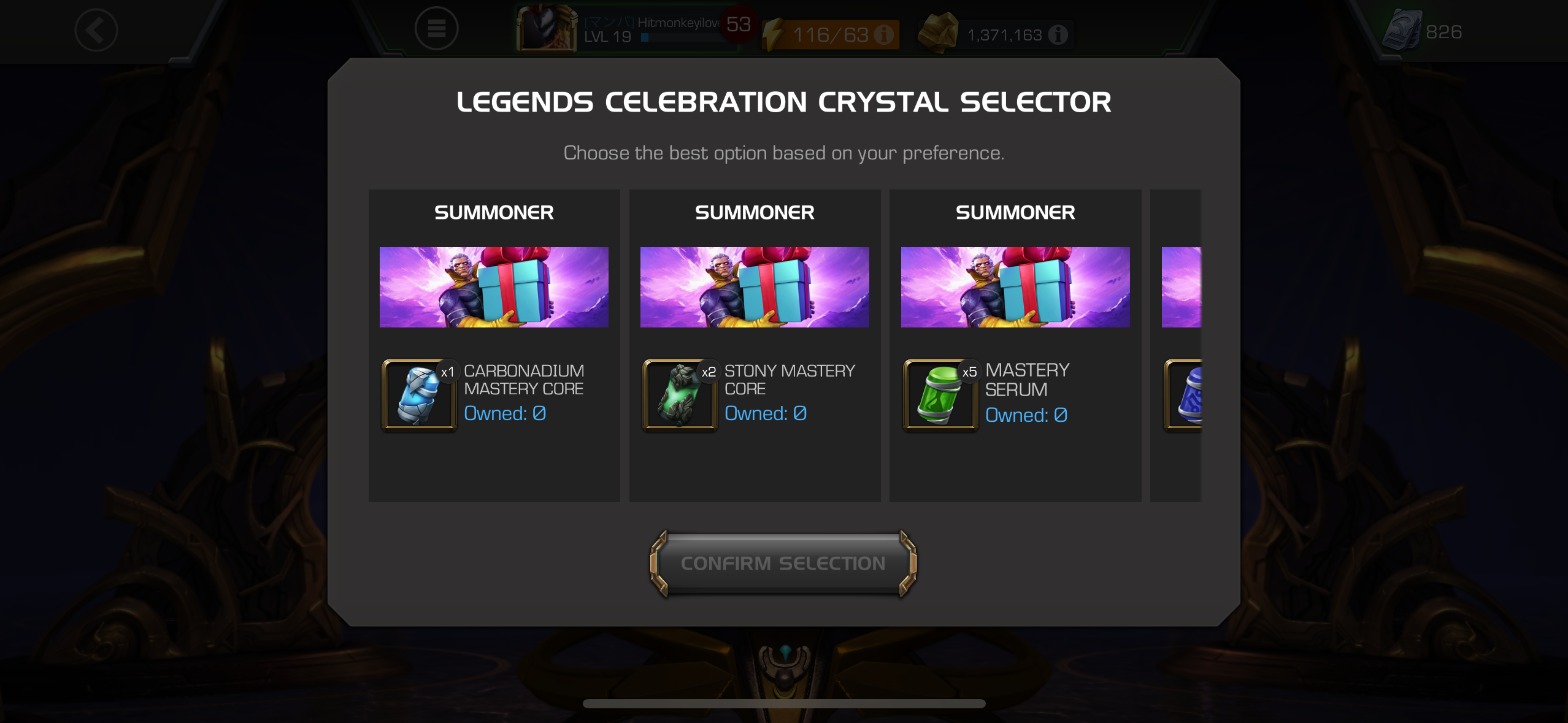The height and width of the screenshot is (723, 1568).
Task: Tap the Carbonadium Mastery Core label
Action: pyautogui.click(x=524, y=380)
